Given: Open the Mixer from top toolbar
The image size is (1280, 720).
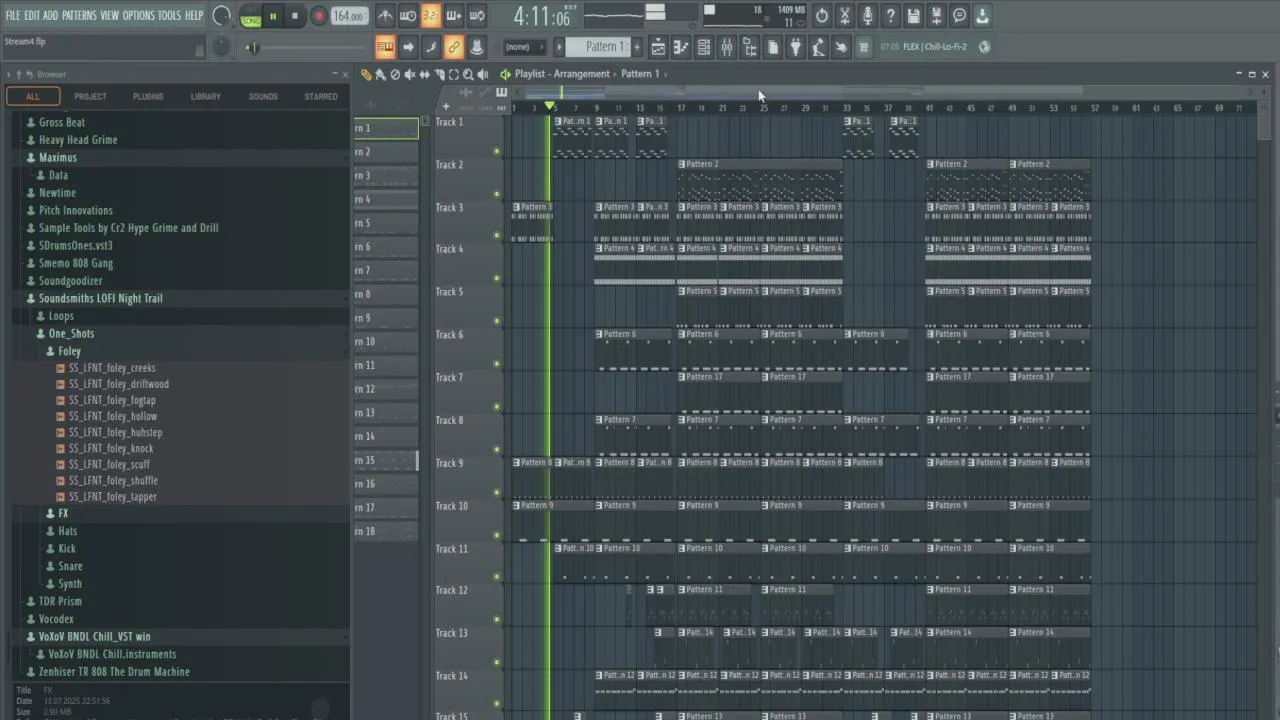Looking at the screenshot, I should 727,47.
